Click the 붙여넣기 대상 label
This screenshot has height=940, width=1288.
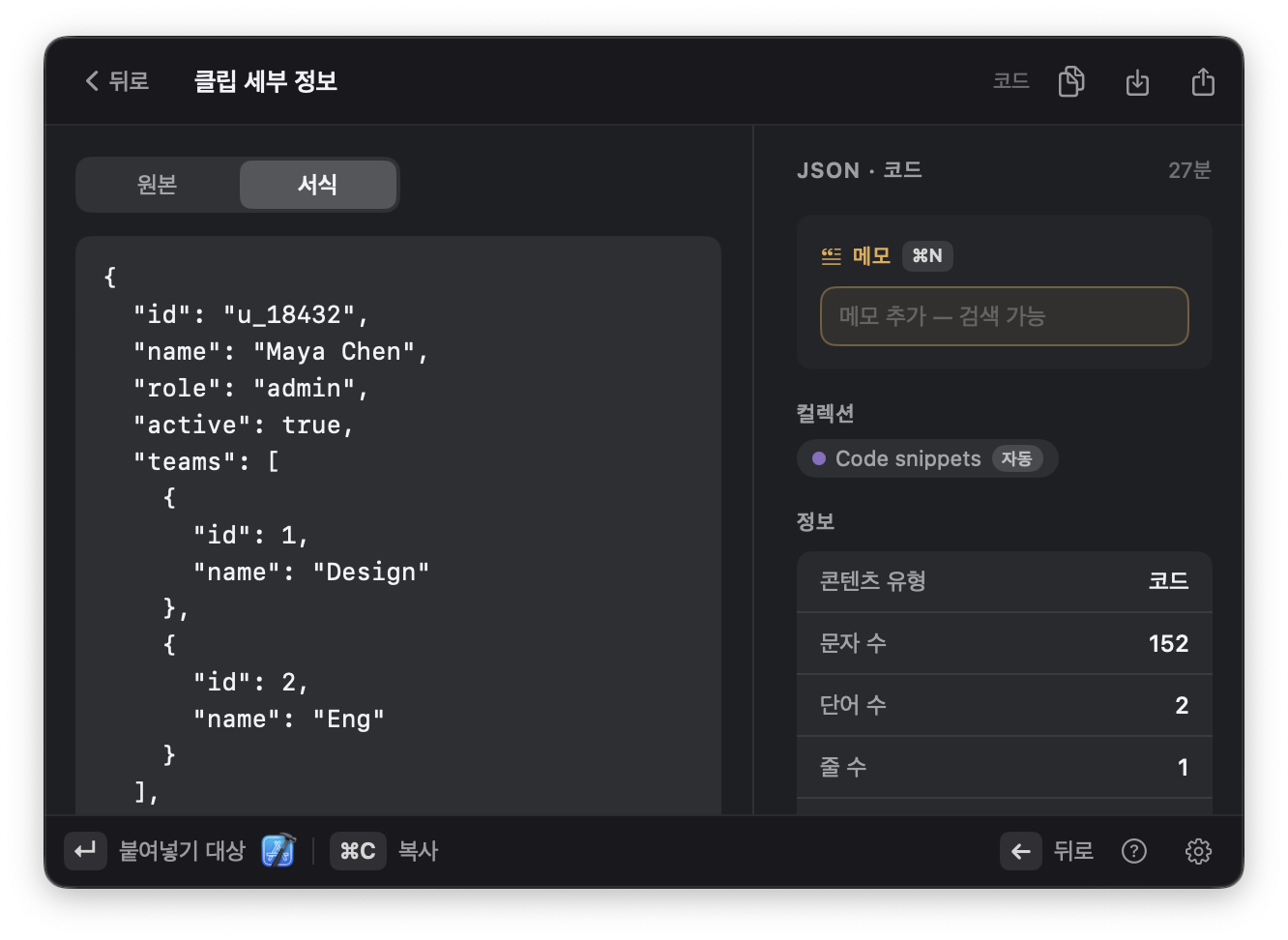click(182, 851)
